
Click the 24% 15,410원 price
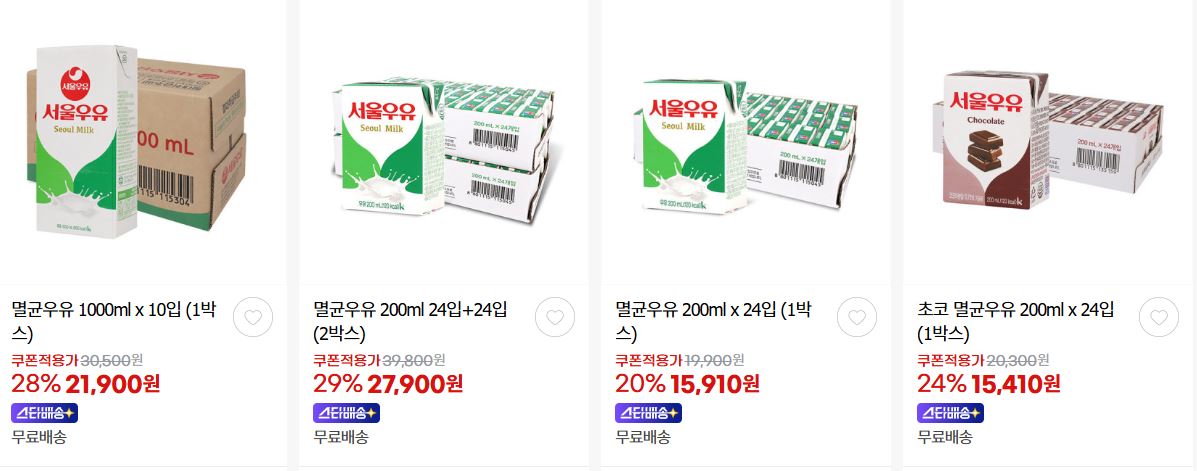click(989, 383)
